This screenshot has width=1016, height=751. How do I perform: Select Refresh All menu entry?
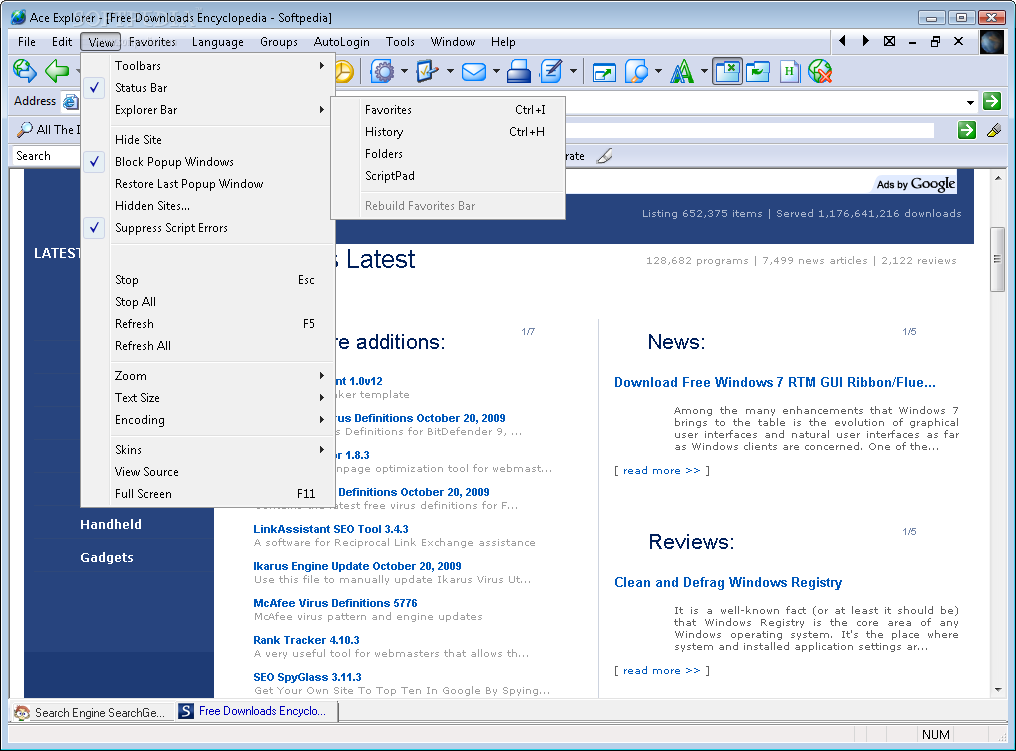208,345
